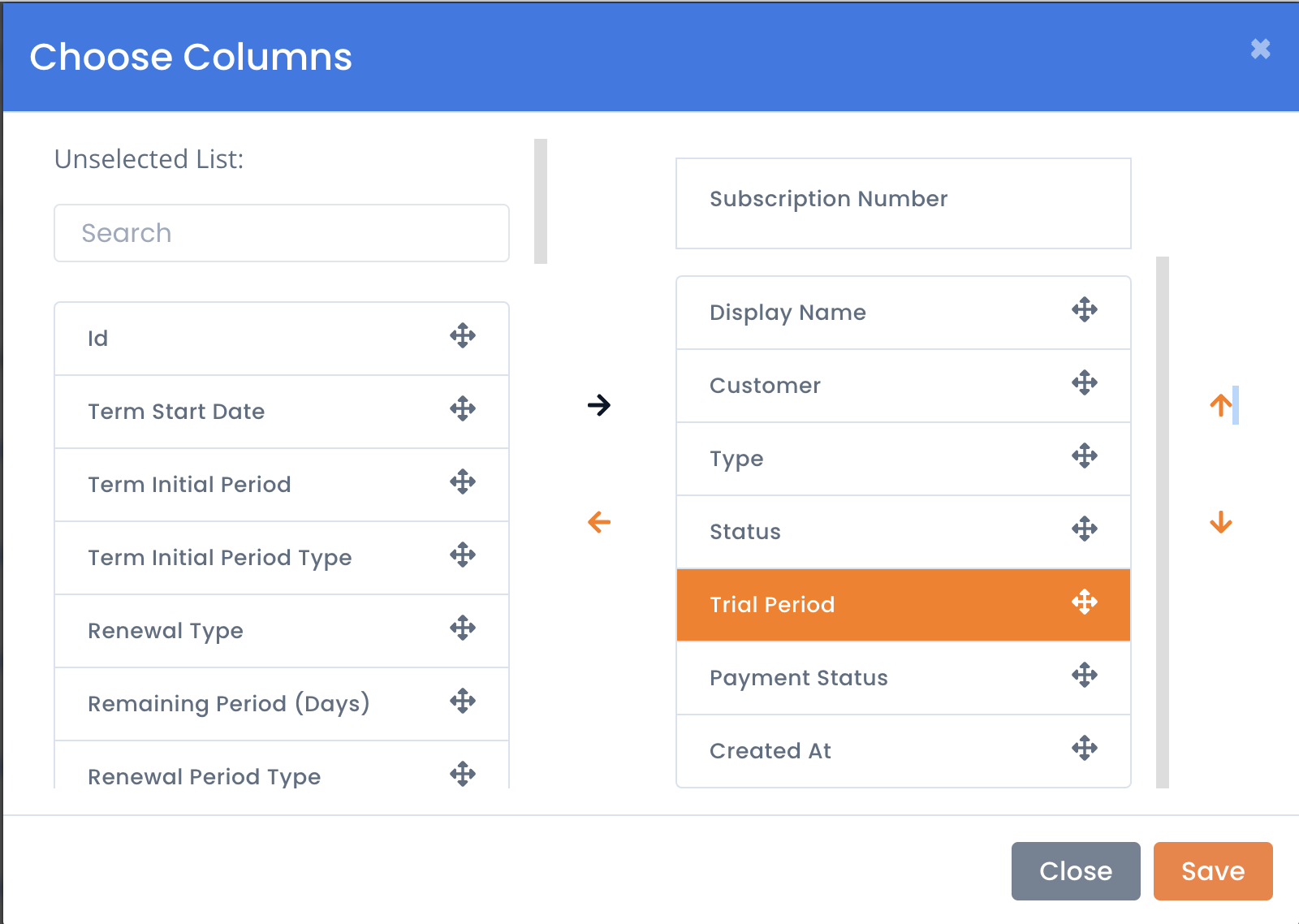Screen dimensions: 1299x924
Task: Move selected column up with up arrow
Action: pos(1221,404)
